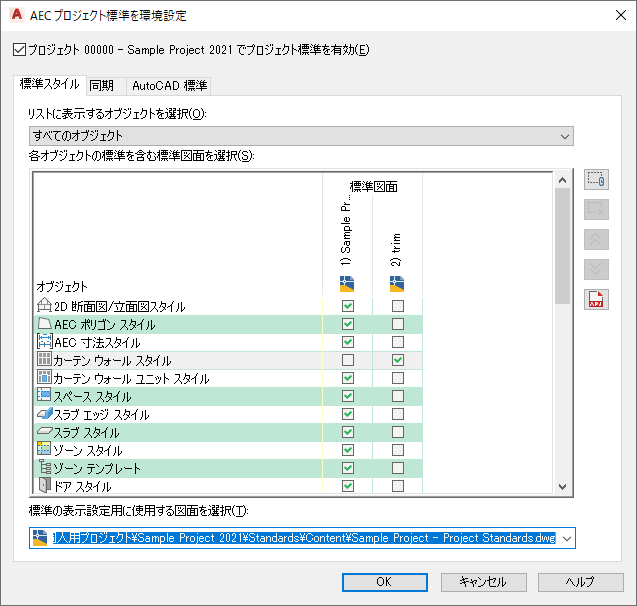The height and width of the screenshot is (606, 637).
Task: Click the AEC ポリゴン スタイル row icon
Action: [x=44, y=323]
